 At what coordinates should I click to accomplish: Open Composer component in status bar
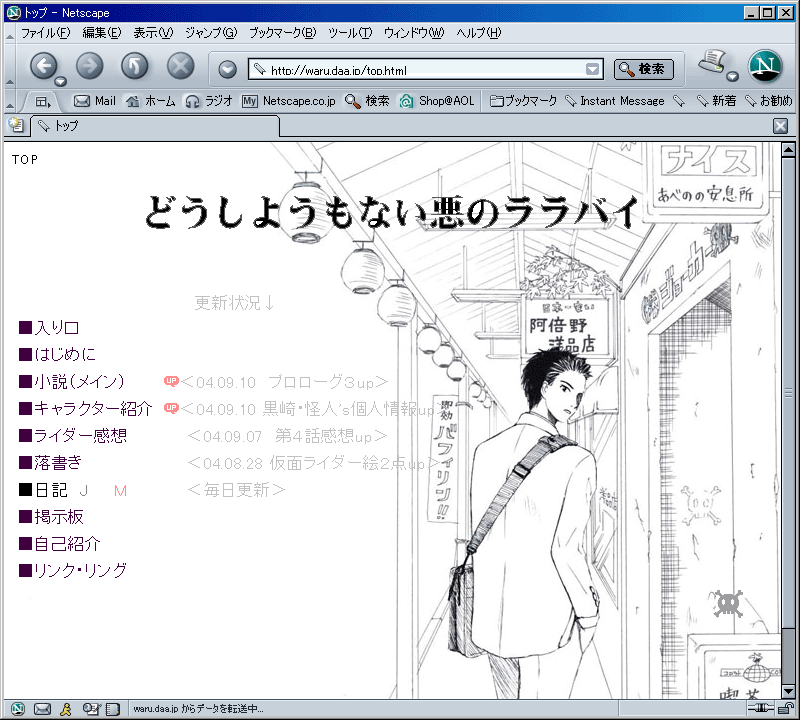[x=91, y=709]
